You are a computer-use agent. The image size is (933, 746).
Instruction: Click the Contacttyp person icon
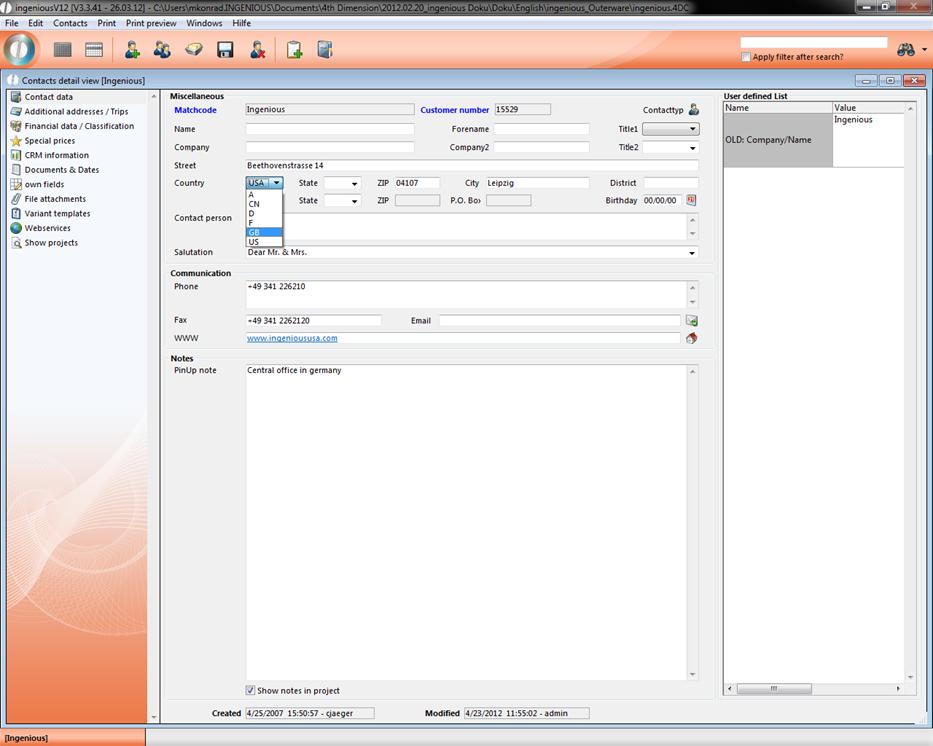pos(694,110)
